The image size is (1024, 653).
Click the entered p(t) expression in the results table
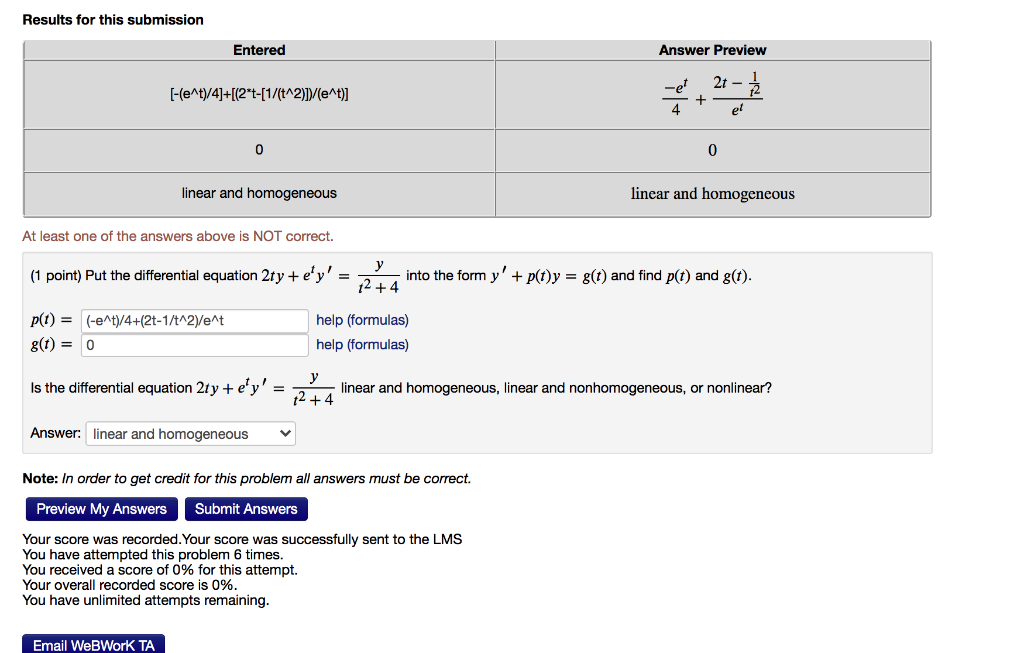coord(258,93)
